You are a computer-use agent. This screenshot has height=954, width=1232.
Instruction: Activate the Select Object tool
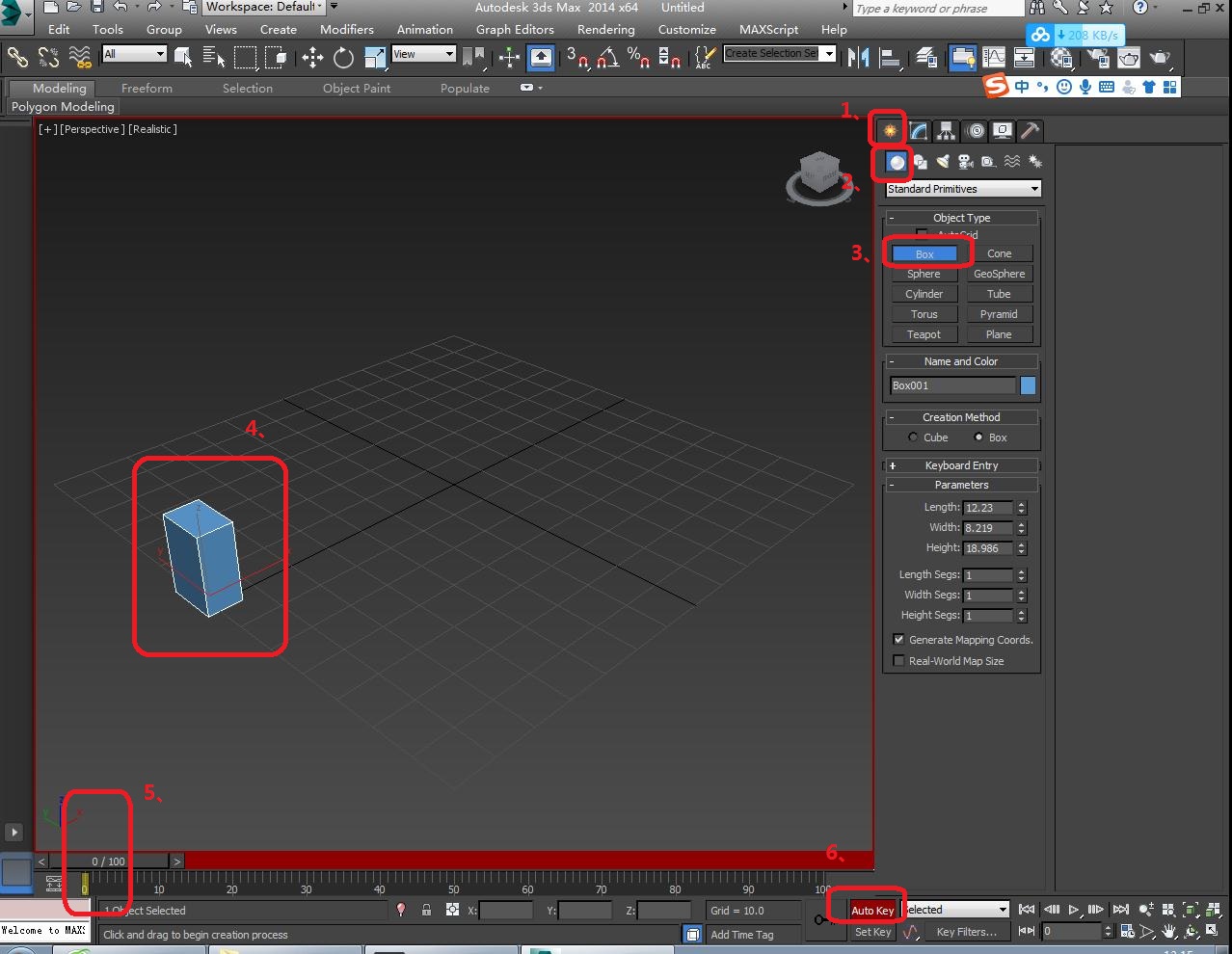(x=182, y=58)
